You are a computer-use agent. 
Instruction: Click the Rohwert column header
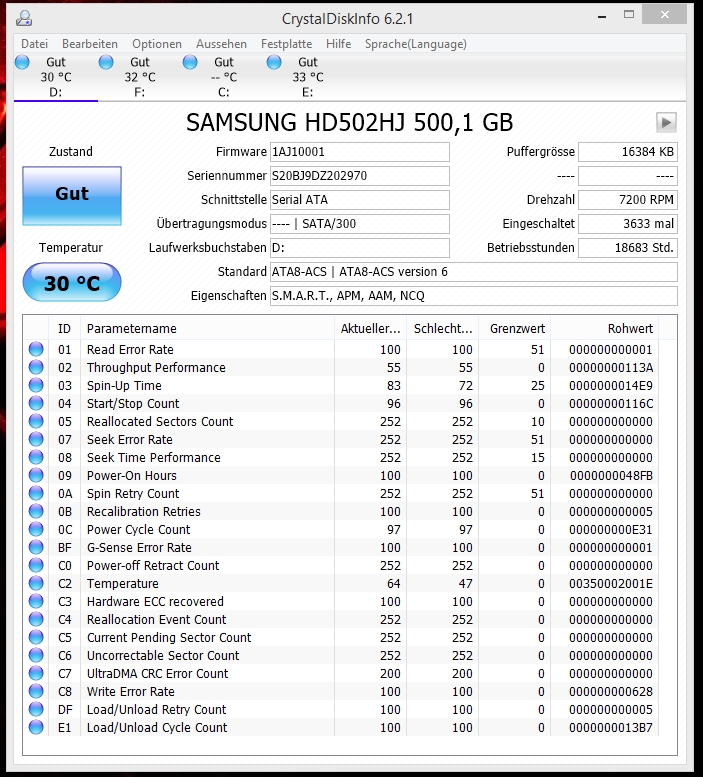point(604,329)
